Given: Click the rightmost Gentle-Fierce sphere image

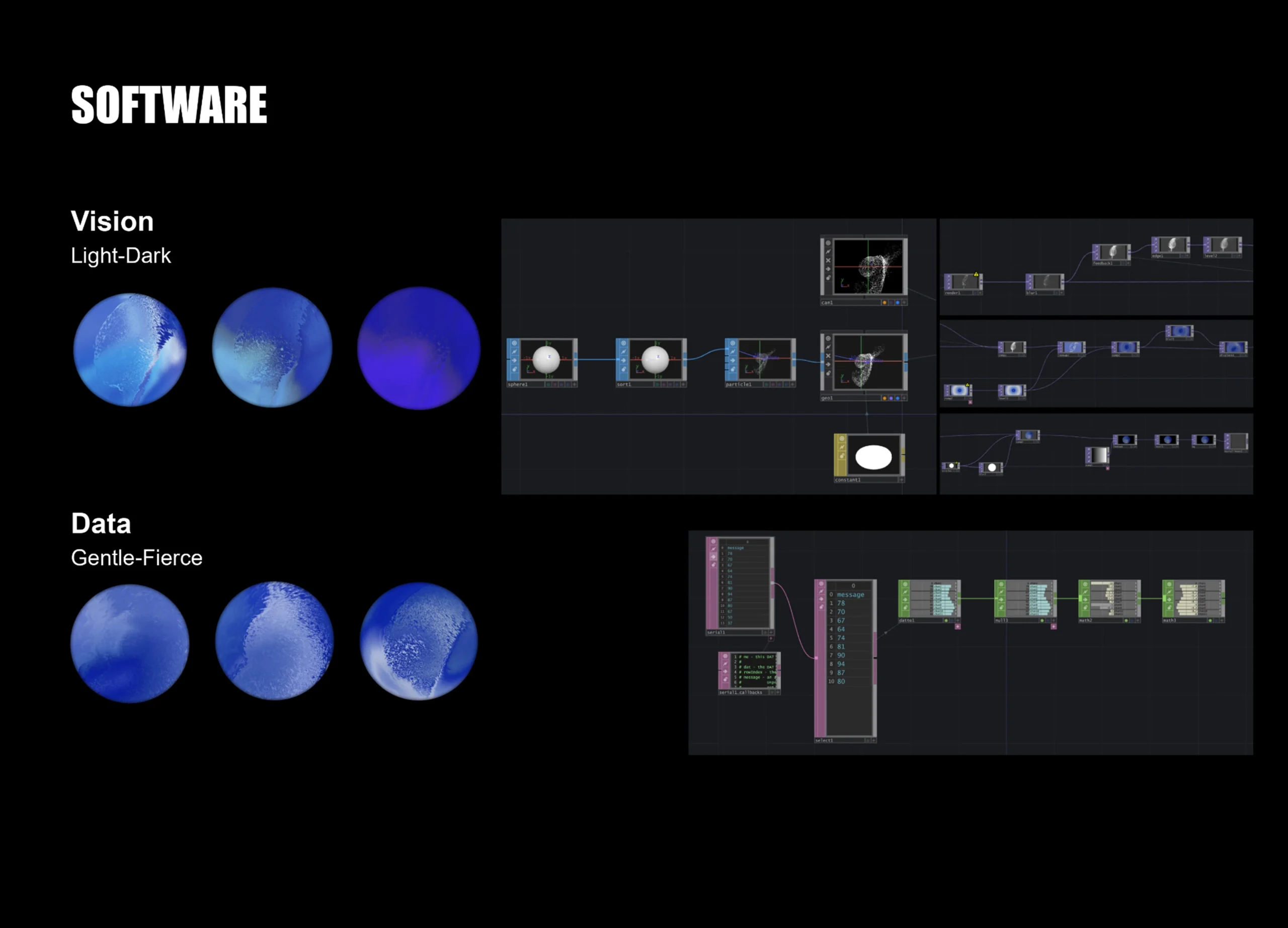Looking at the screenshot, I should pyautogui.click(x=419, y=641).
